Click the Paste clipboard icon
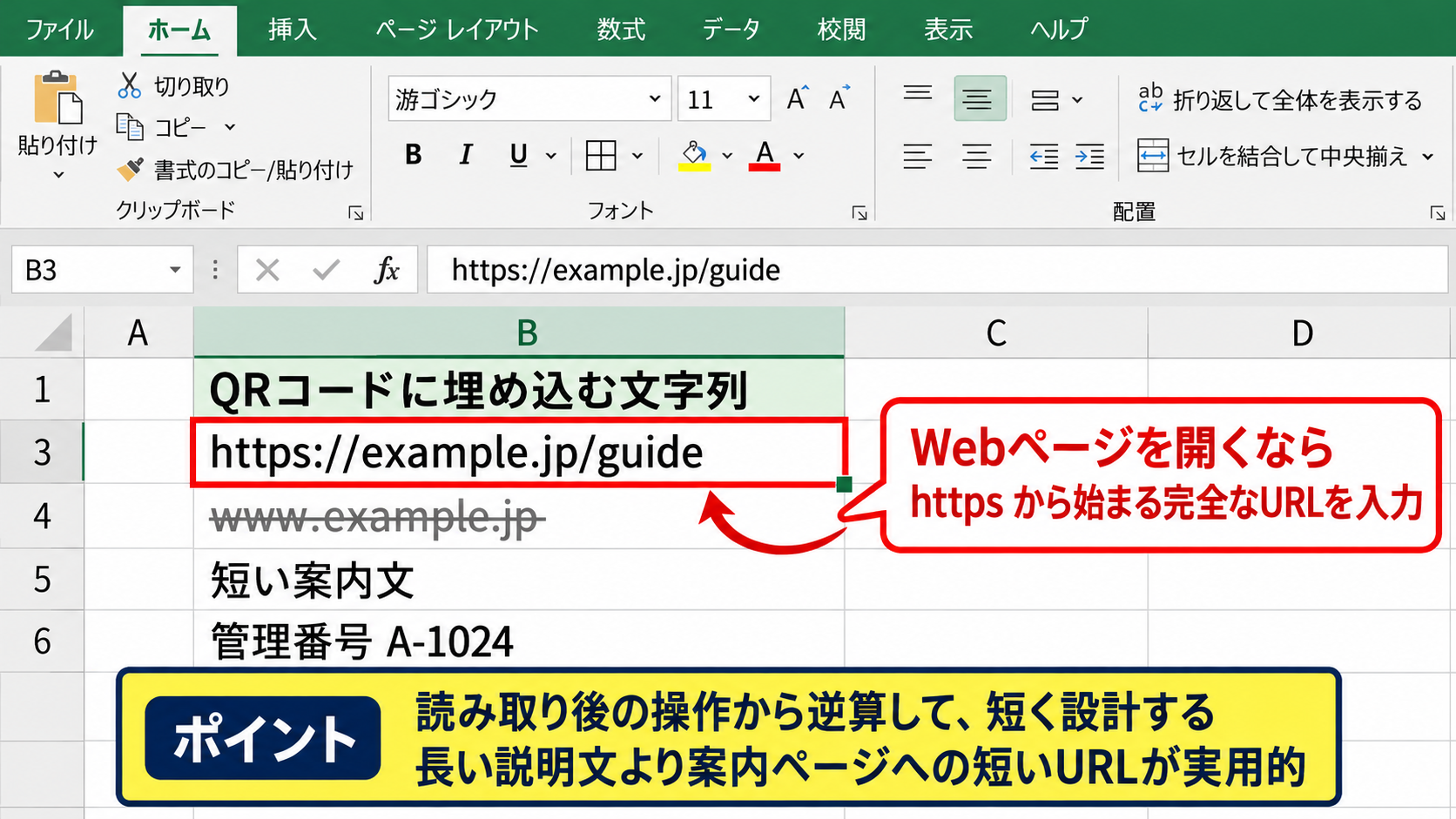Screen dimensions: 1456x819 [57, 97]
